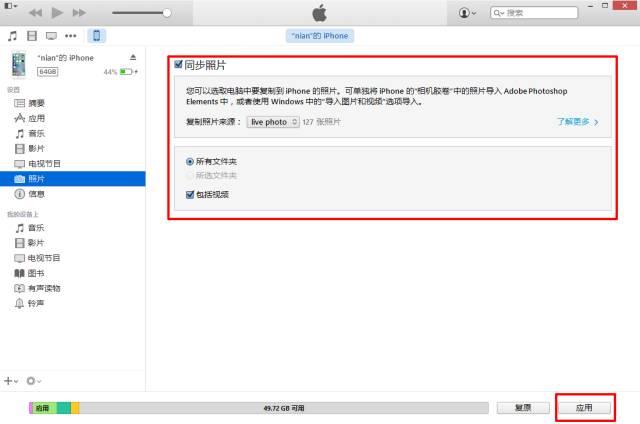This screenshot has width=640, height=424.
Task: Open 音乐 under On My Device
Action: (36, 228)
